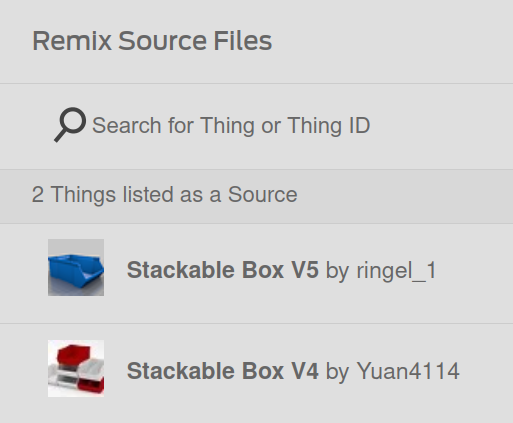This screenshot has width=513, height=423.
Task: View the ringel_1 author name
Action: coord(396,270)
